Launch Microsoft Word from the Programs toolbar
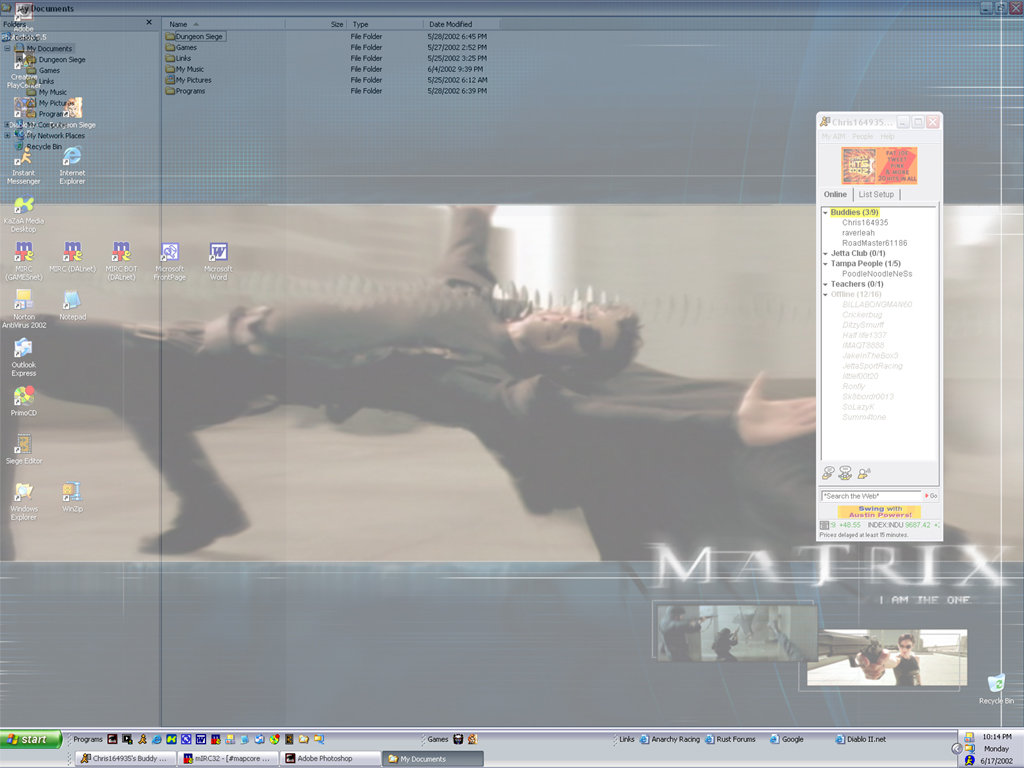 pyautogui.click(x=200, y=739)
